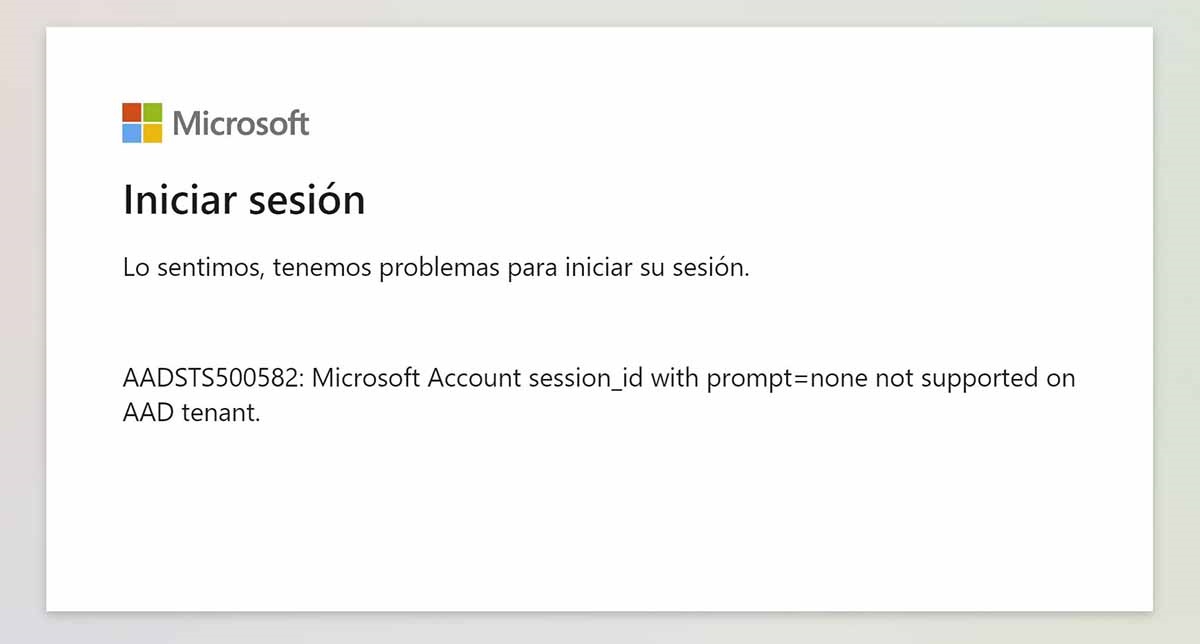Viewport: 1200px width, 644px height.
Task: Click the red square of the Microsoft logo
Action: pyautogui.click(x=132, y=112)
